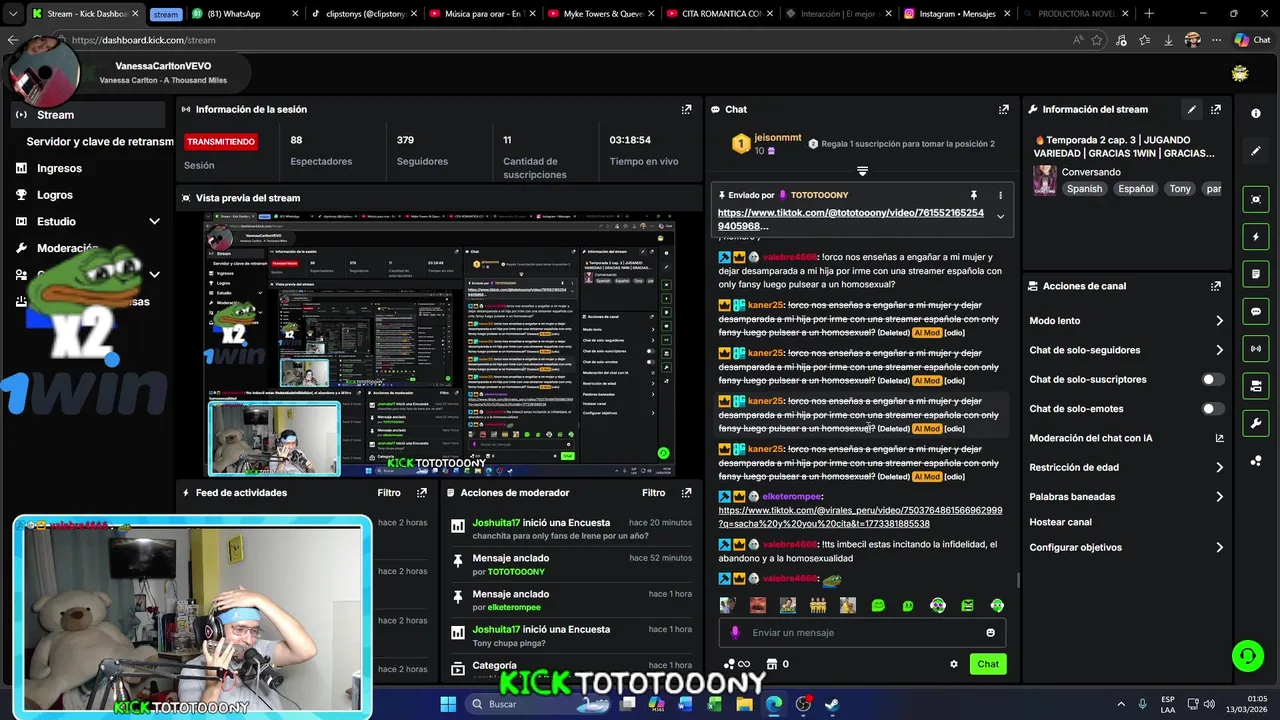Open Servidor y clave de retransmisión
The height and width of the screenshot is (720, 1280).
click(x=99, y=142)
